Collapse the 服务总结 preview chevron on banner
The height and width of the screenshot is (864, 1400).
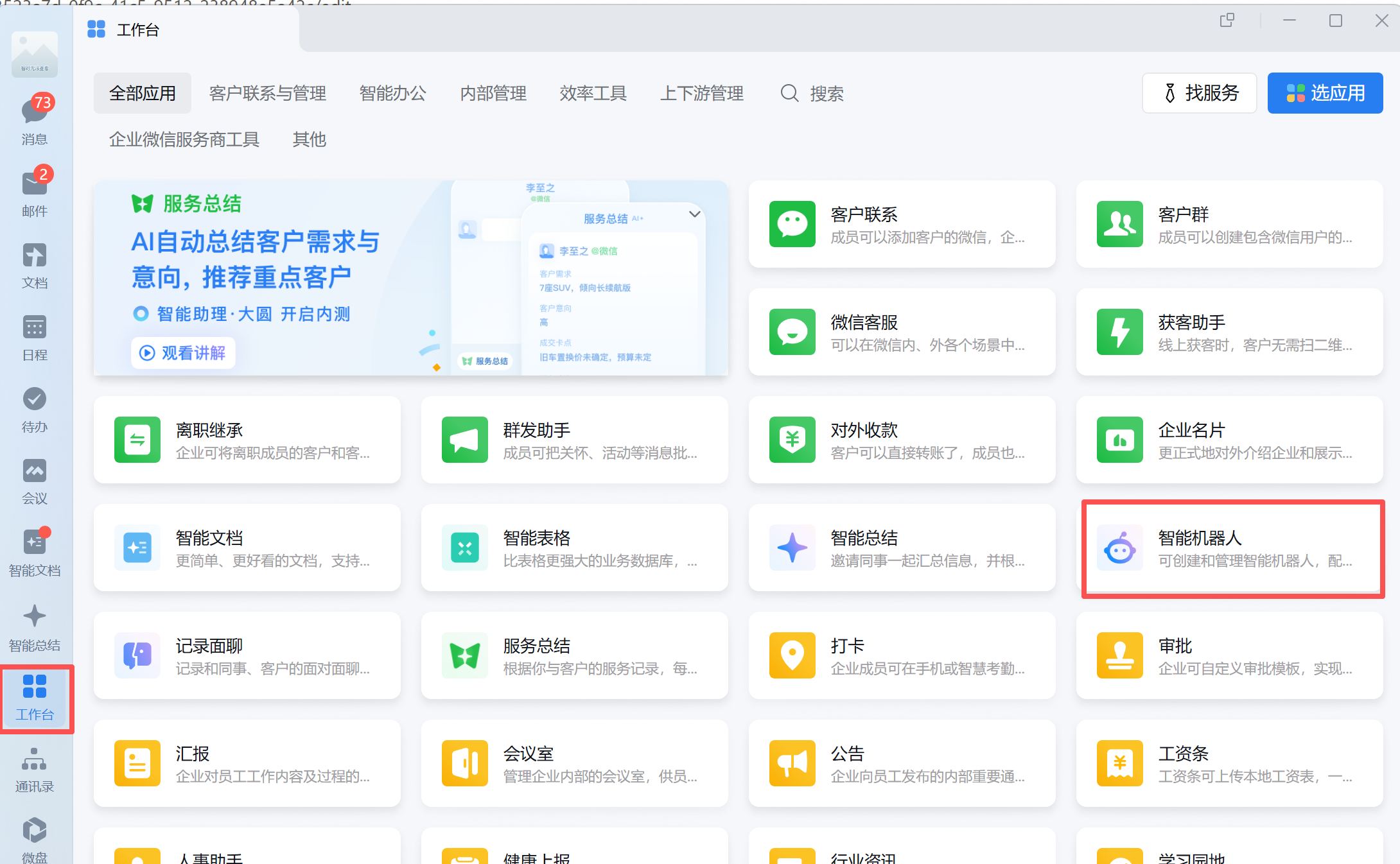coord(695,214)
